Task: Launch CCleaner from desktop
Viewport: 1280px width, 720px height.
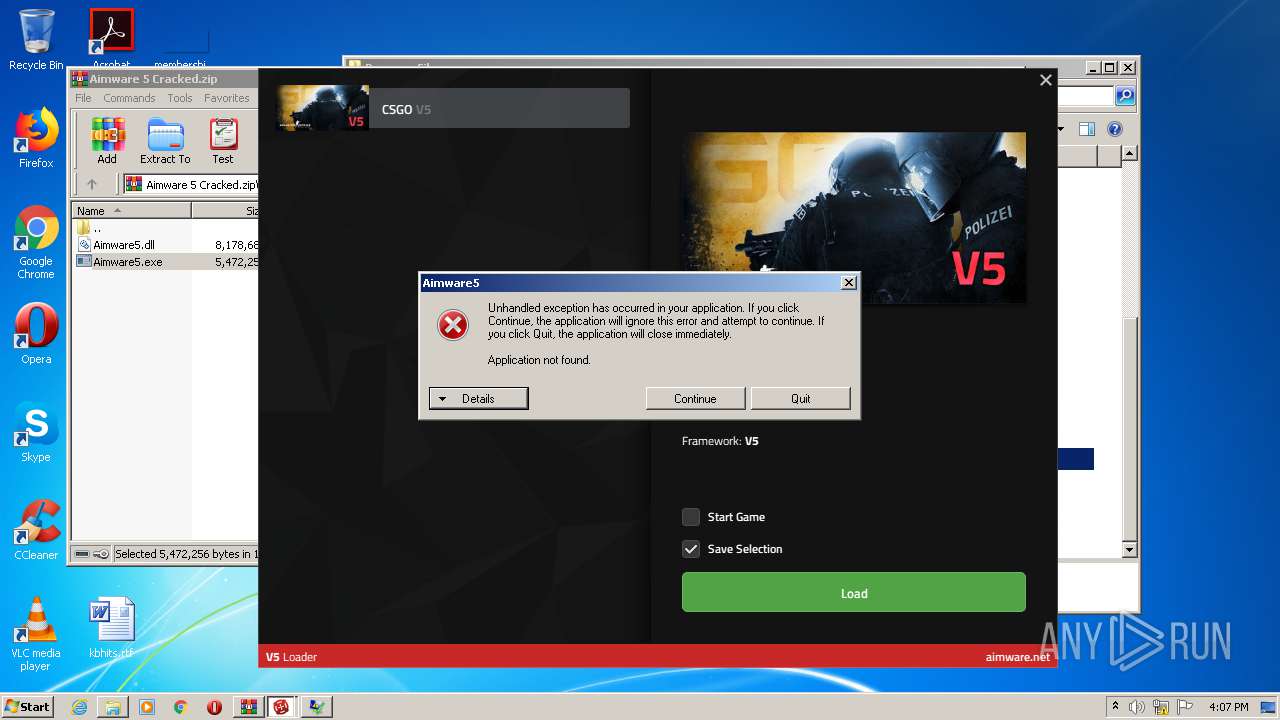Action: 36,530
